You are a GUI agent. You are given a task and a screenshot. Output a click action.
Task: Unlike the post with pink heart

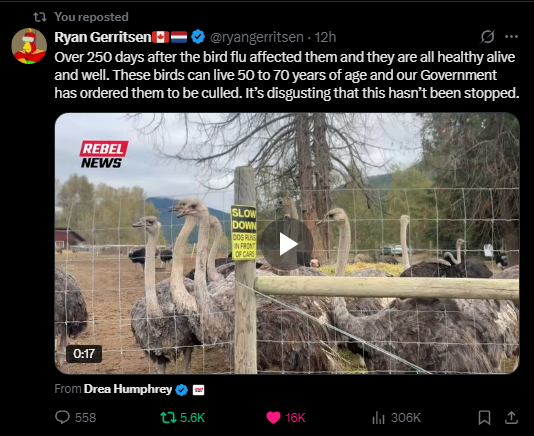pyautogui.click(x=273, y=417)
